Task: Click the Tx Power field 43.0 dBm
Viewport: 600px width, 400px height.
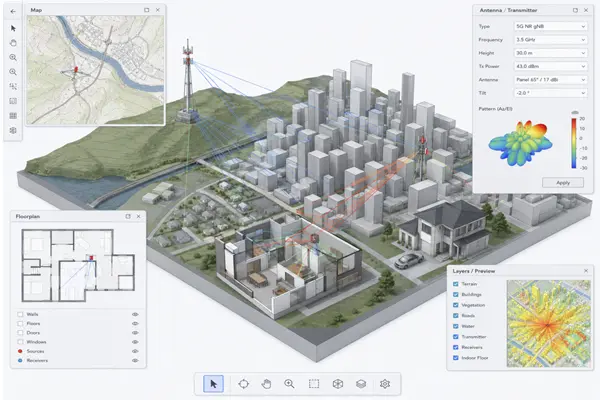Action: pyautogui.click(x=550, y=66)
